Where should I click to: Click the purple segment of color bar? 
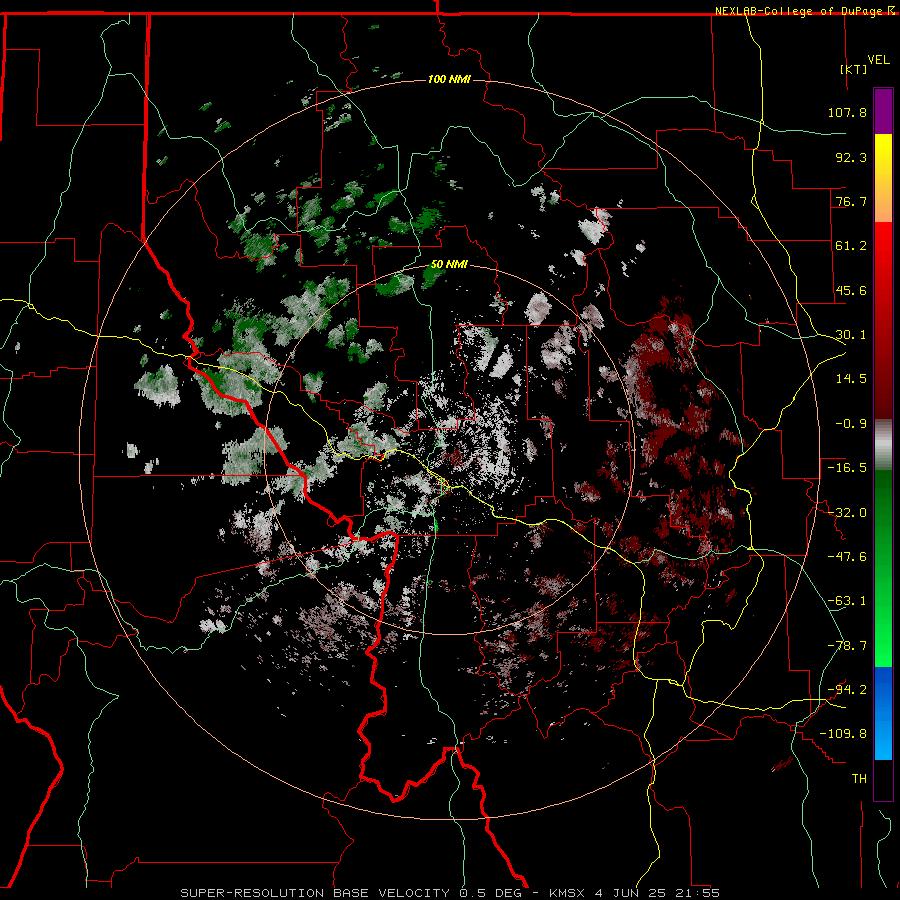[883, 111]
